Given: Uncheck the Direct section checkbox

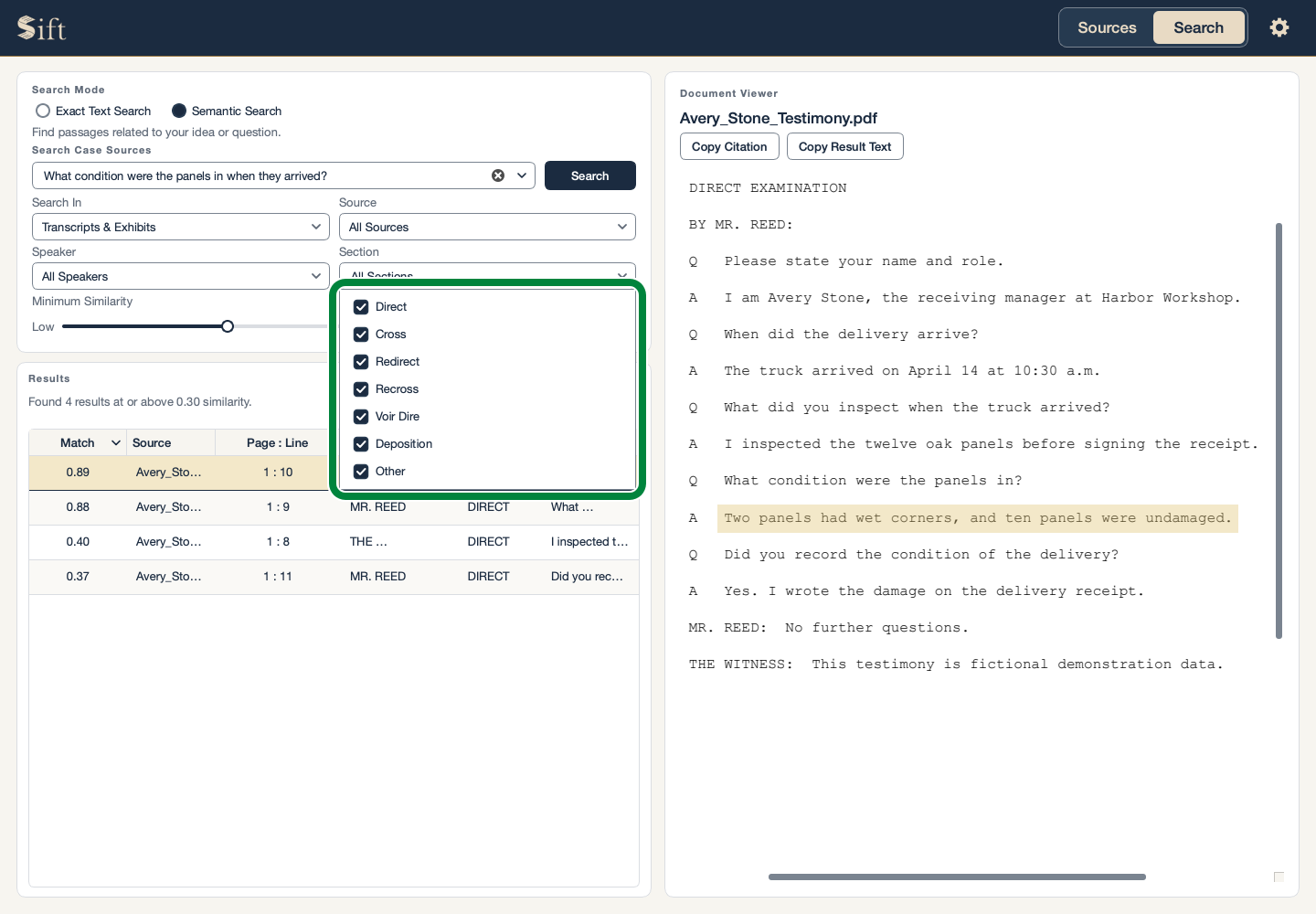Looking at the screenshot, I should pyautogui.click(x=361, y=307).
